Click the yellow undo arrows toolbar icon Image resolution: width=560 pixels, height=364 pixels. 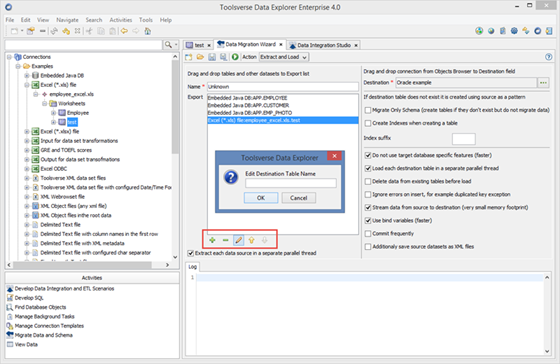point(66,31)
